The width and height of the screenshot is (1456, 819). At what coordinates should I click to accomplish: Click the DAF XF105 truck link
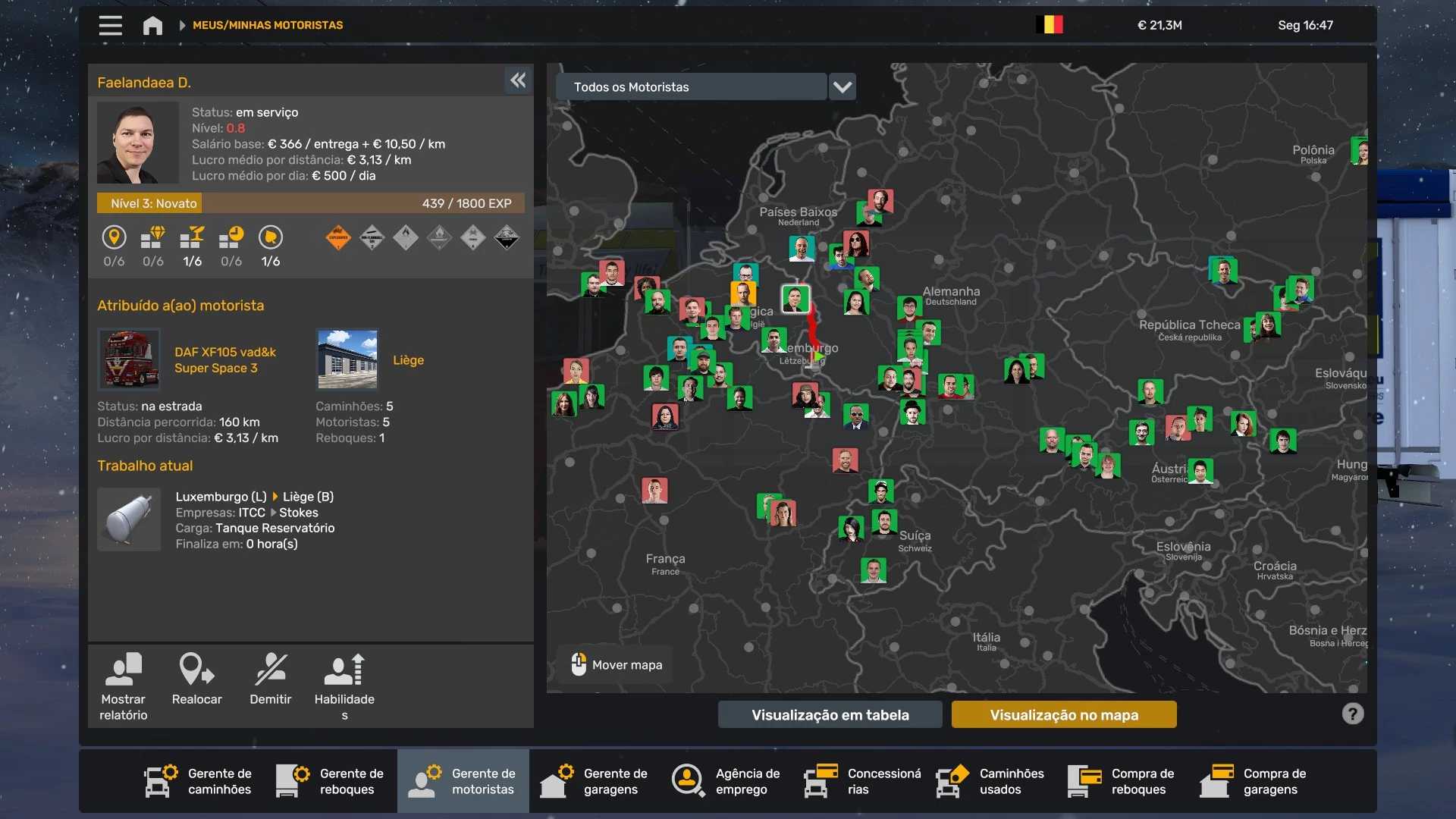[x=225, y=360]
